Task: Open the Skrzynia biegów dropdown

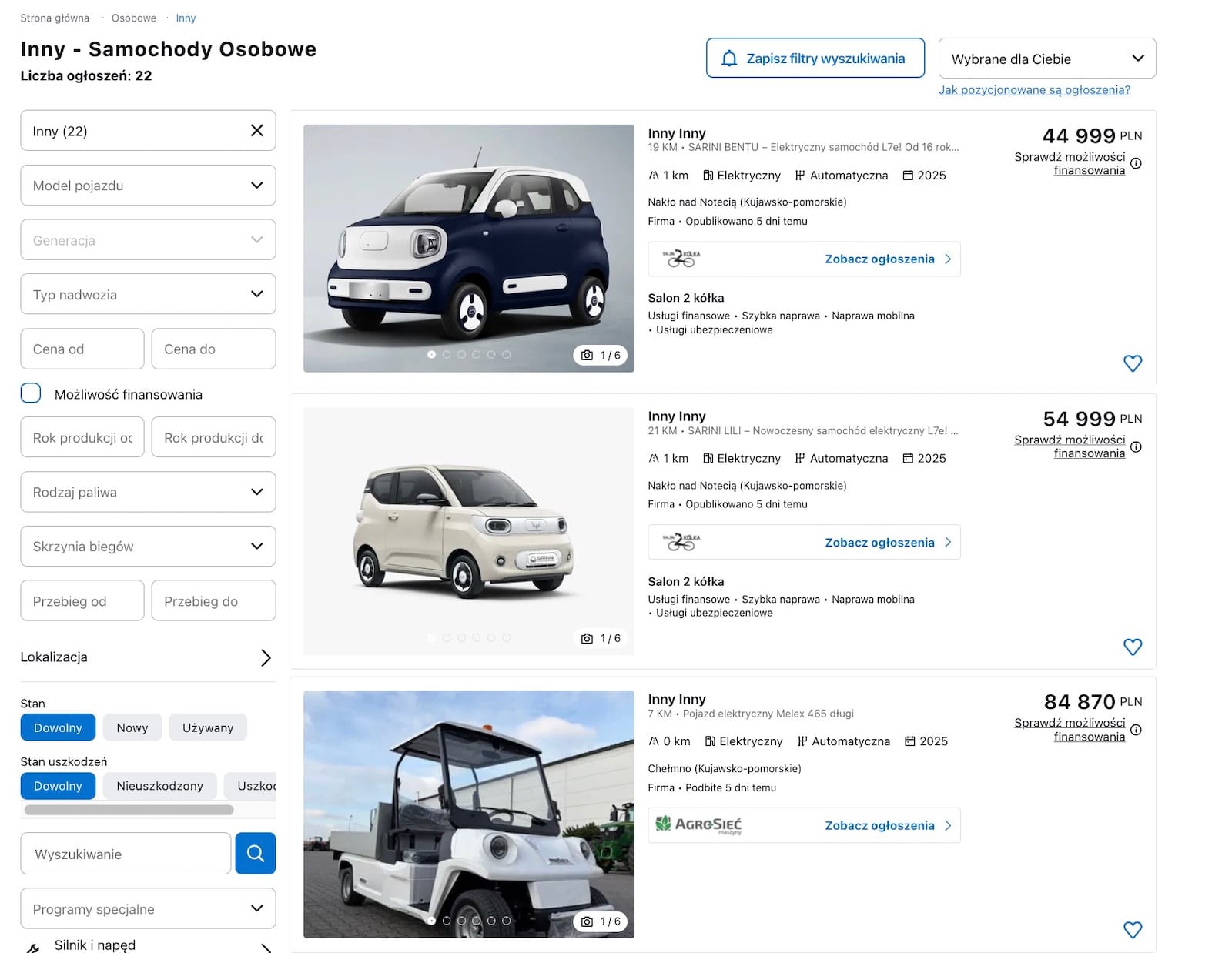Action: 148,546
